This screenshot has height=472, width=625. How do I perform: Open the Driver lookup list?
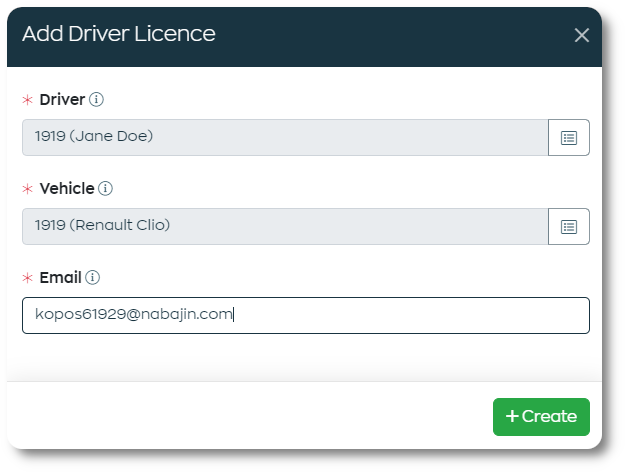click(569, 138)
